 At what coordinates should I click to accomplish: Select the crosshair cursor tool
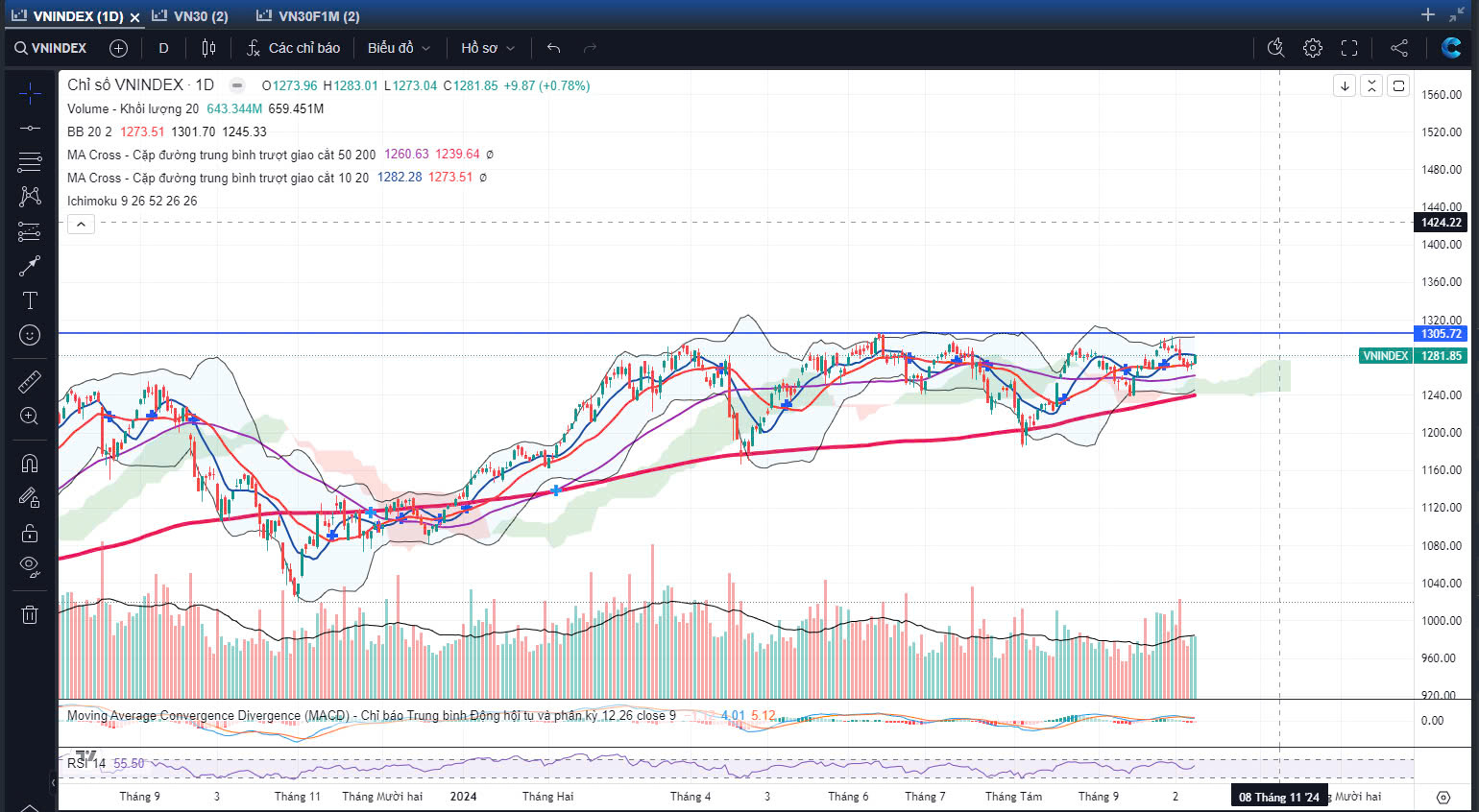coord(30,93)
